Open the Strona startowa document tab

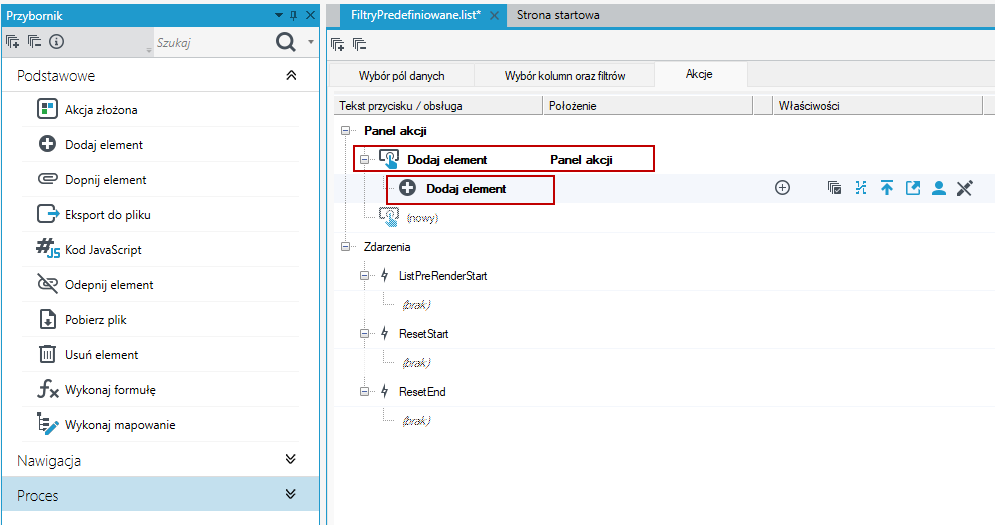[558, 15]
